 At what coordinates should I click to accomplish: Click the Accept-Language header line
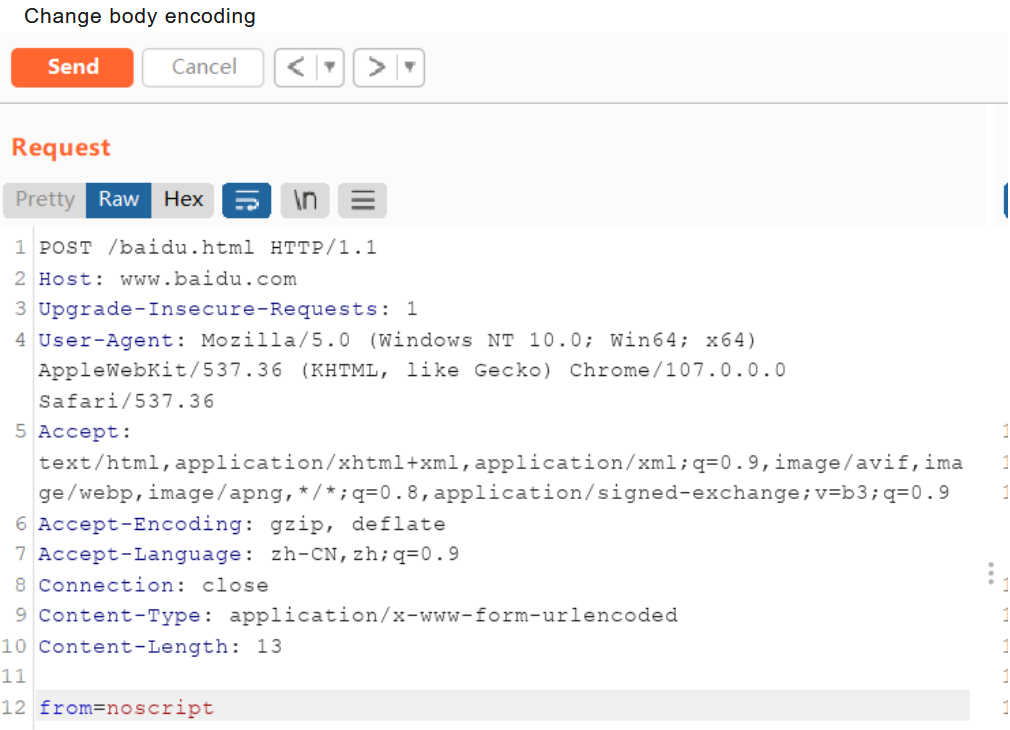coord(249,555)
